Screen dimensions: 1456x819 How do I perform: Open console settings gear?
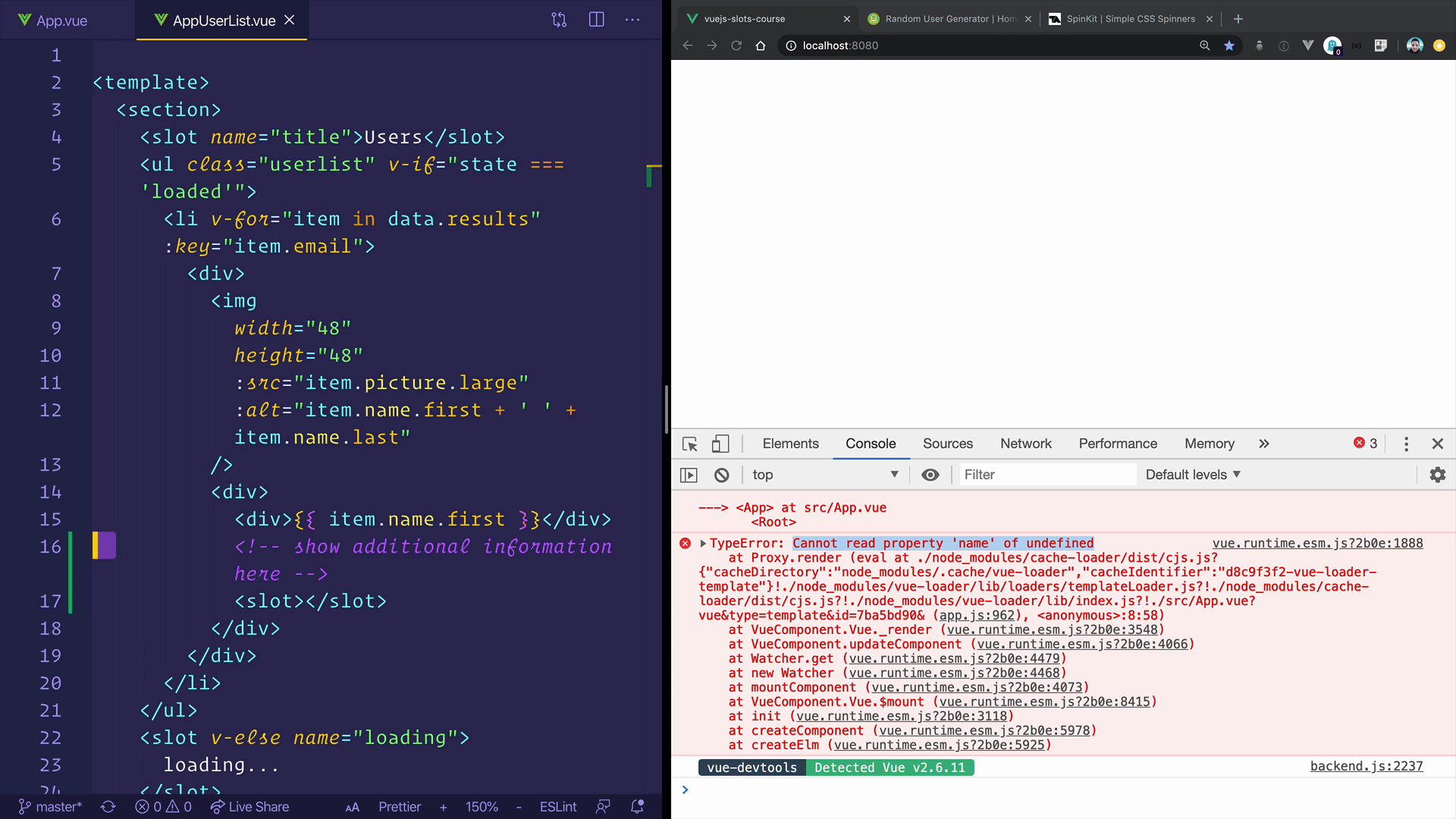pyautogui.click(x=1437, y=475)
